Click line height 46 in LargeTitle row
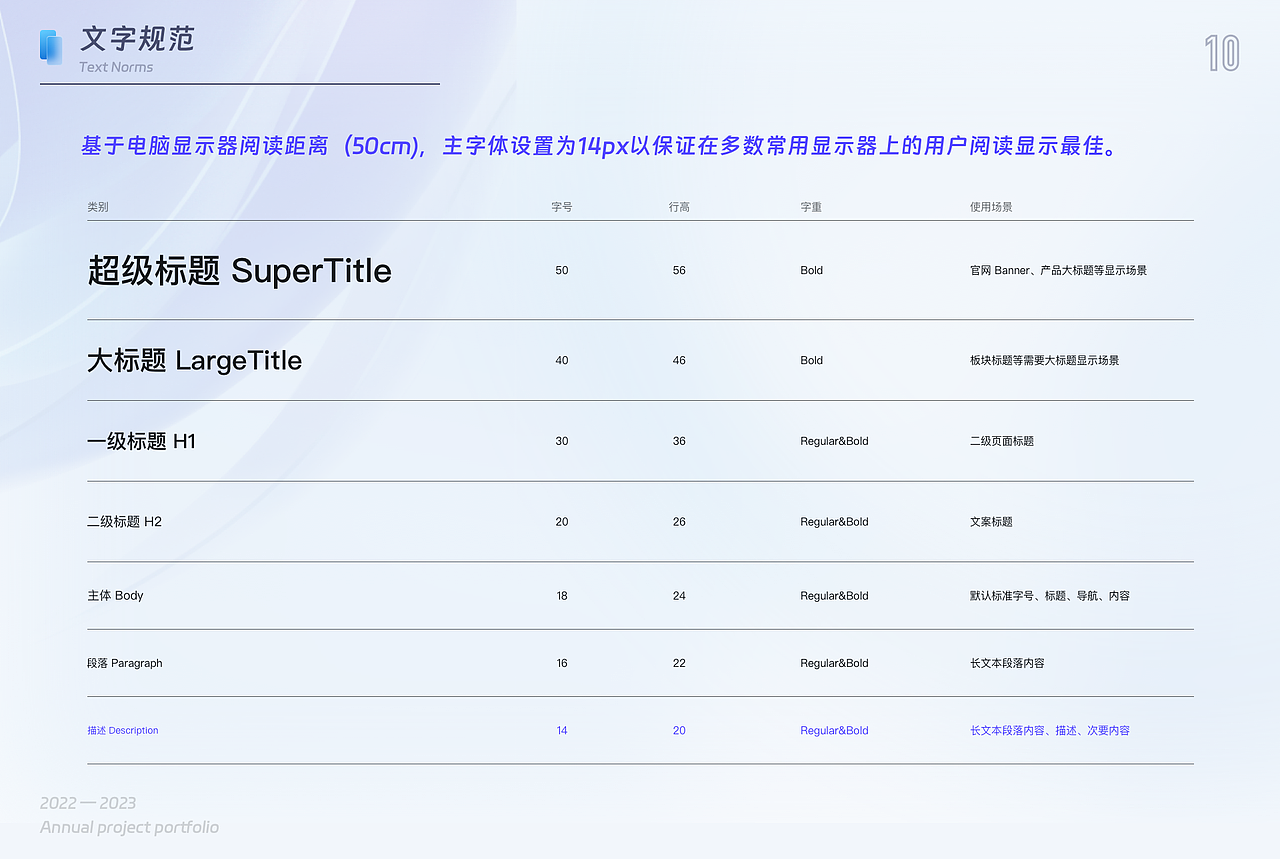This screenshot has height=859, width=1280. (x=679, y=360)
